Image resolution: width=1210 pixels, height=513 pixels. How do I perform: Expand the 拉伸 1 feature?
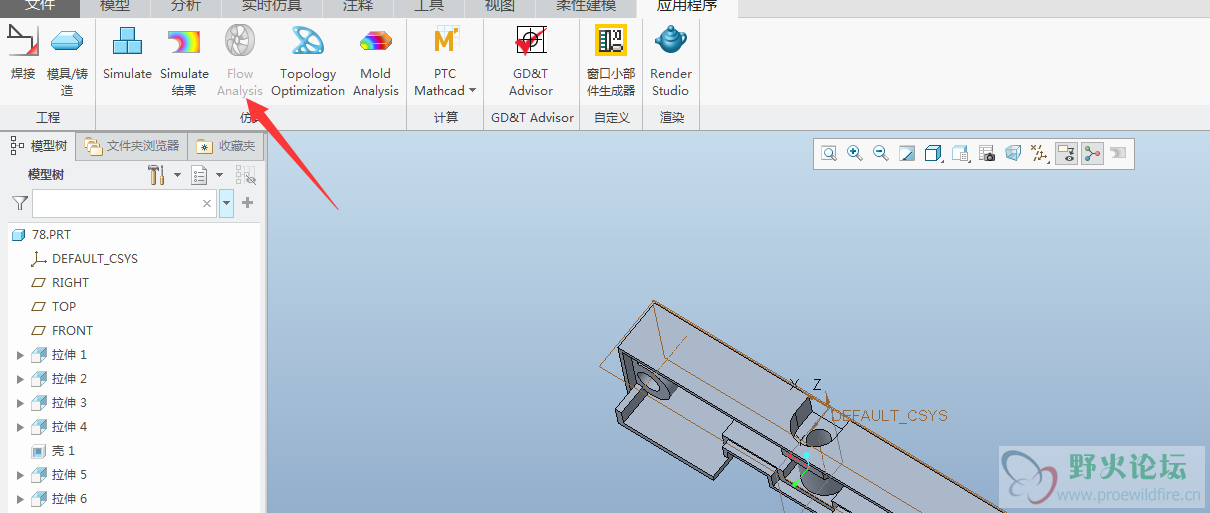[x=20, y=355]
